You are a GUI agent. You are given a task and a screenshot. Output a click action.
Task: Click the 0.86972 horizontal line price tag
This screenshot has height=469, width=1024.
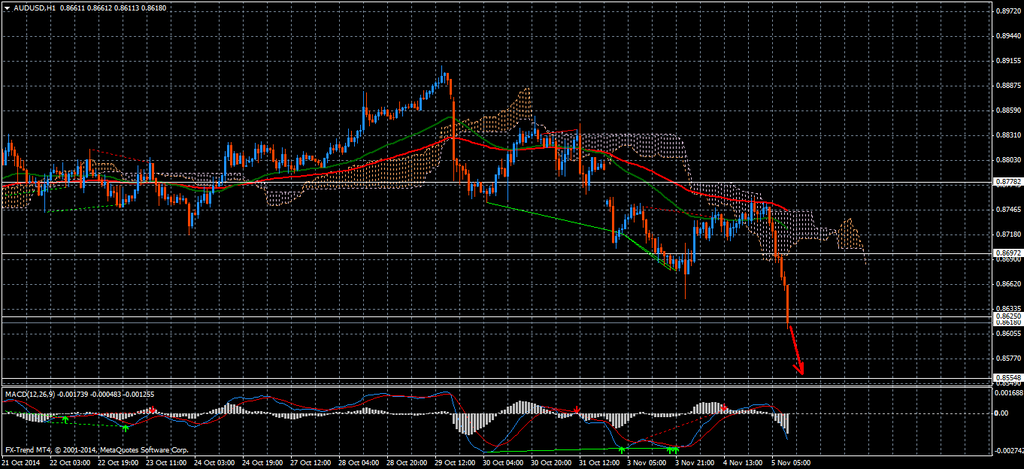[1006, 253]
